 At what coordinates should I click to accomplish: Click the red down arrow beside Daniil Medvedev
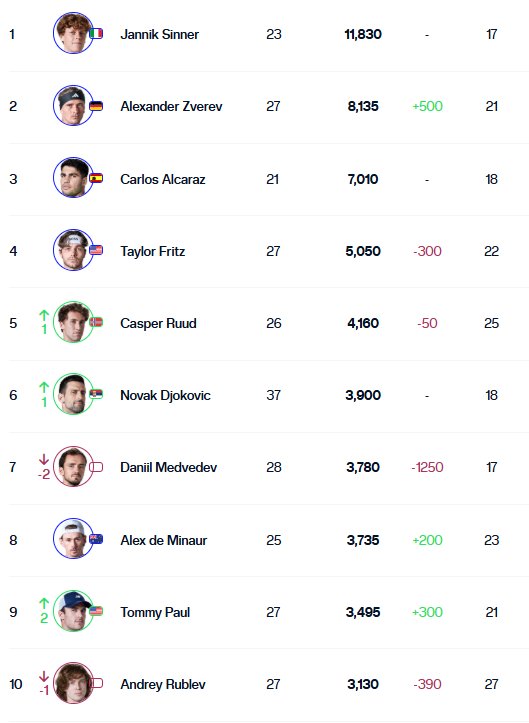click(44, 459)
